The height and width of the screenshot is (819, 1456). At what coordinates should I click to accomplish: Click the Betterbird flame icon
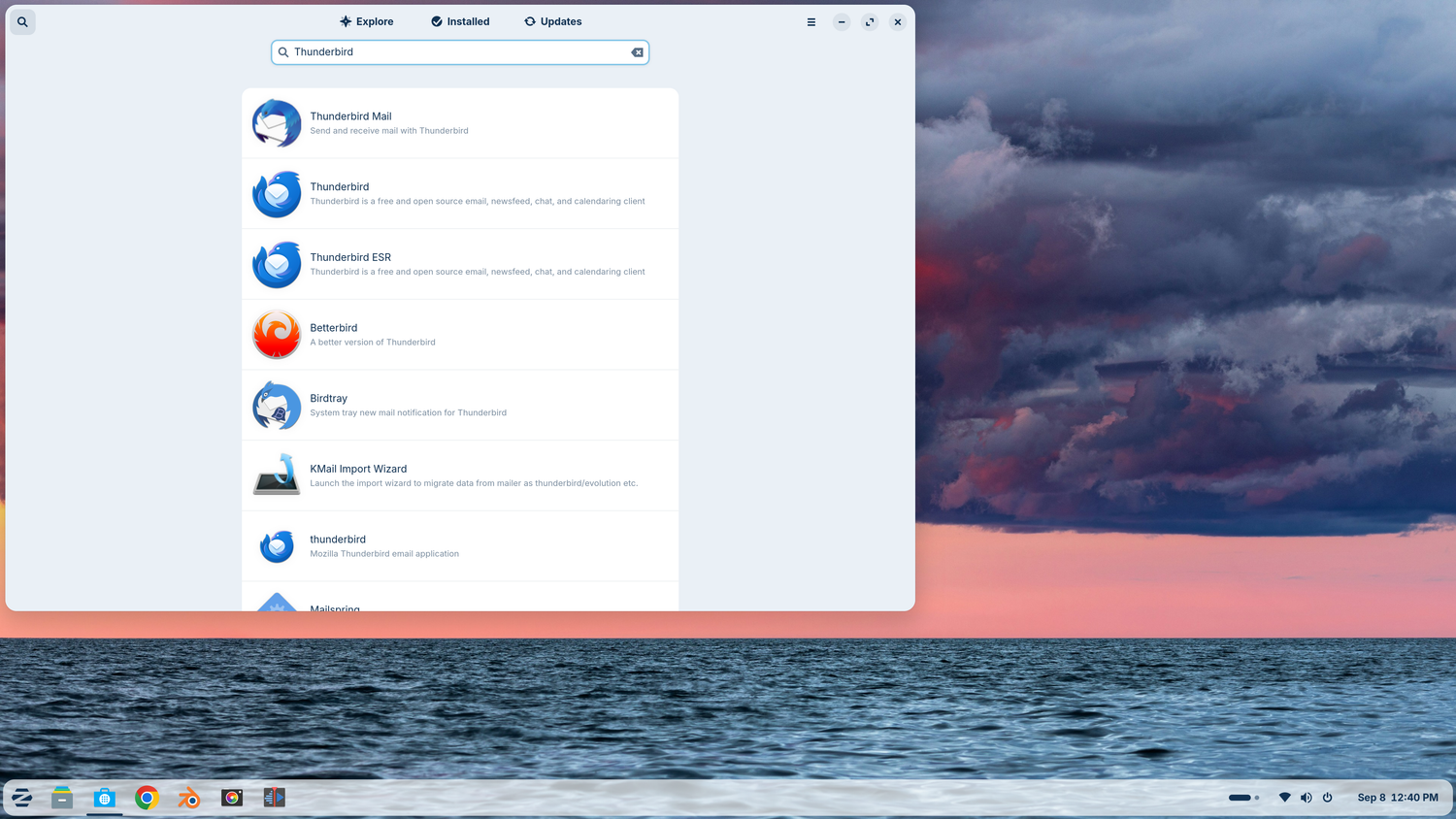(277, 335)
